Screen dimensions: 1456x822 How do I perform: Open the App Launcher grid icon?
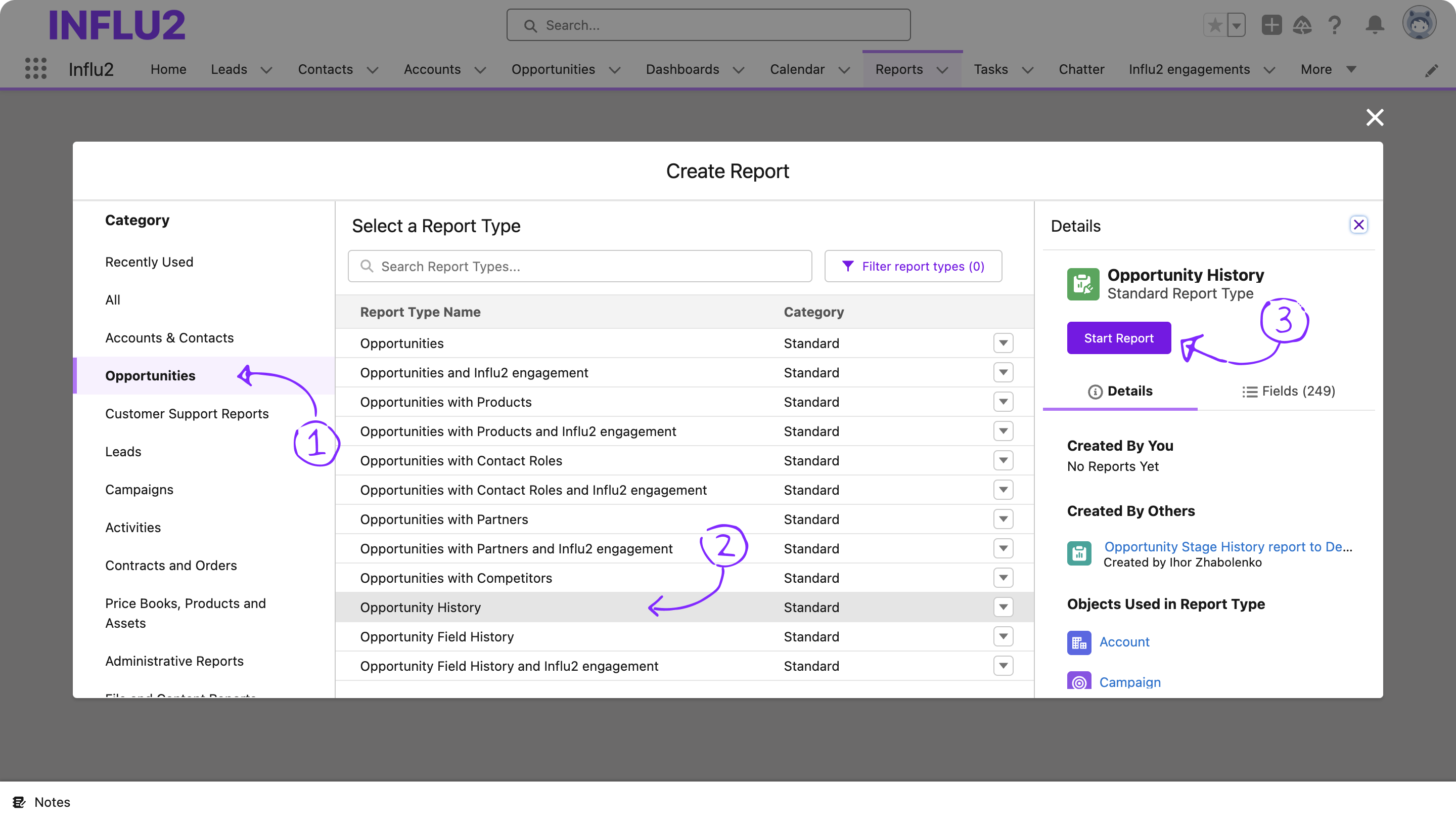35,69
